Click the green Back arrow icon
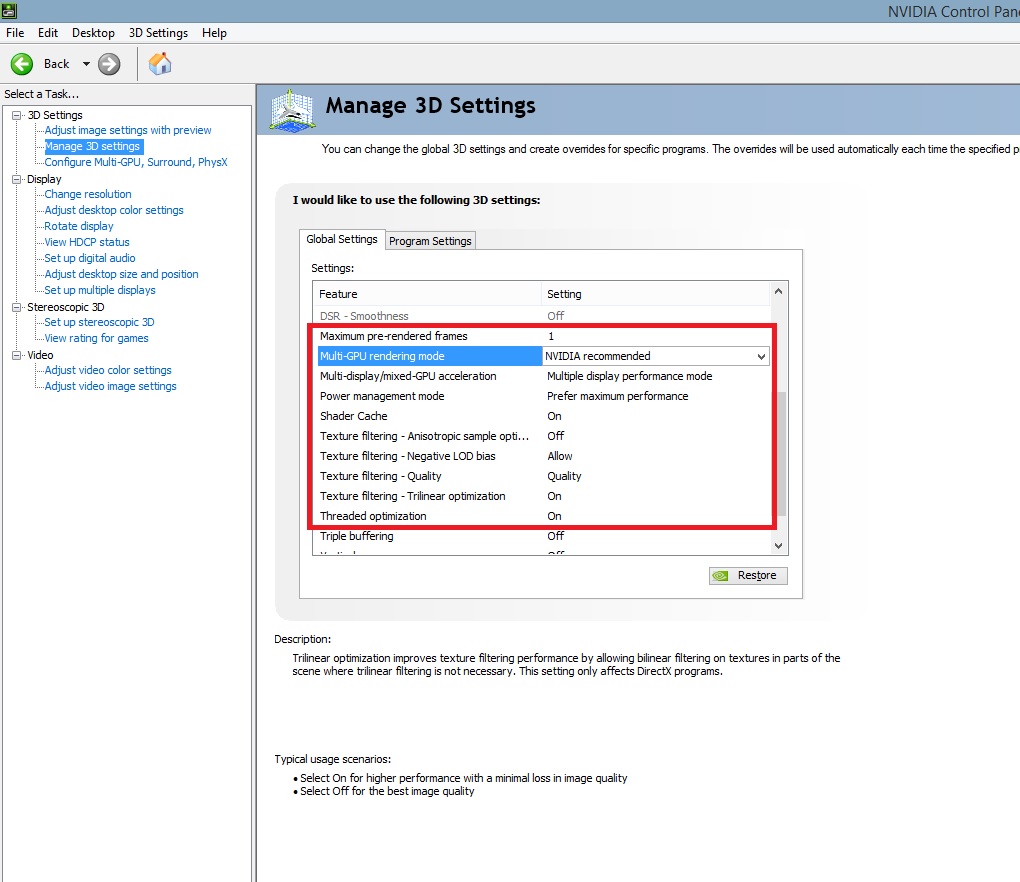The image size is (1020, 882). (21, 64)
